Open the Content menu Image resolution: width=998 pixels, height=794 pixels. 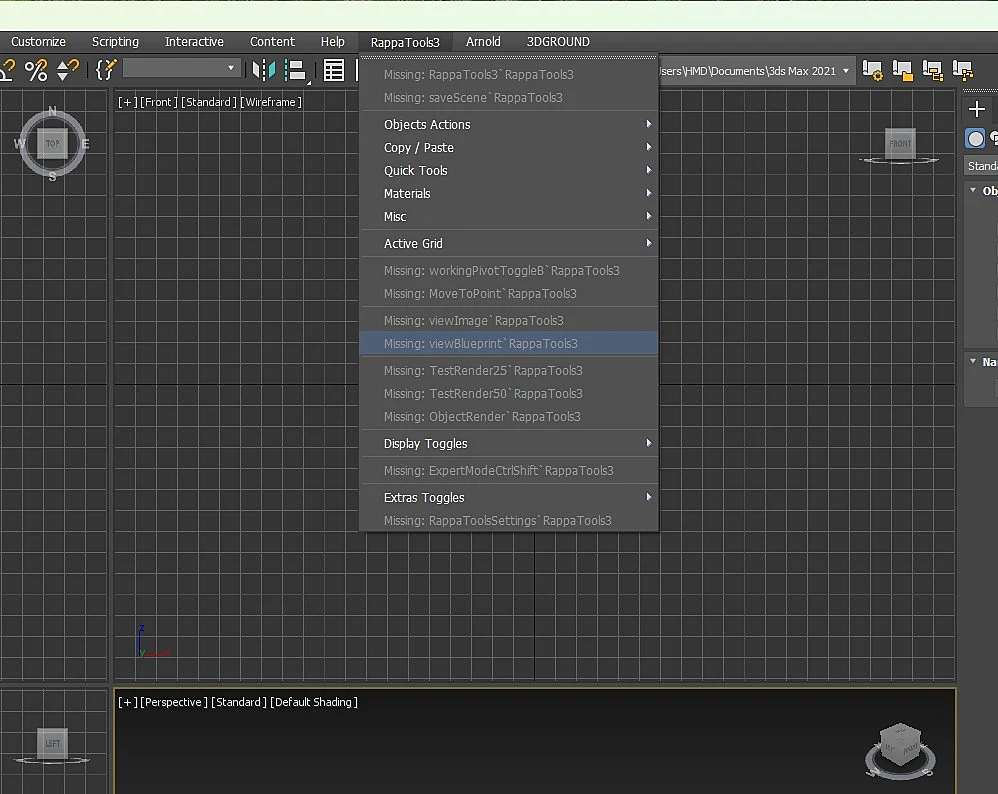272,41
